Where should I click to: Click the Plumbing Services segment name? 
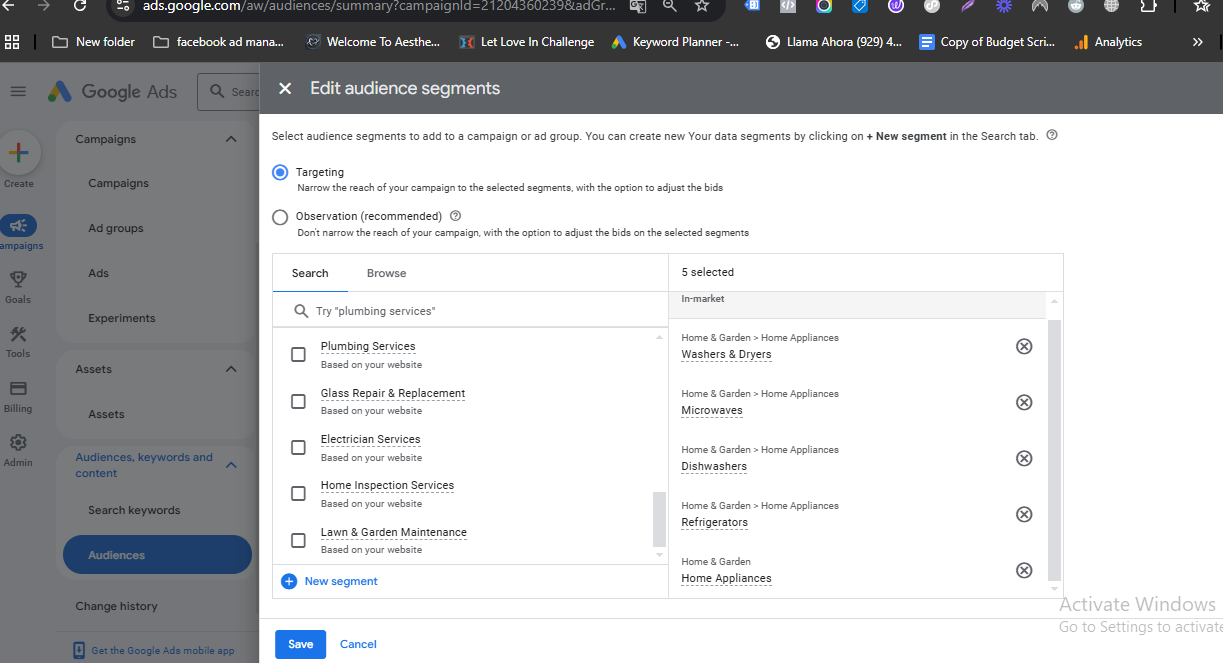[368, 346]
